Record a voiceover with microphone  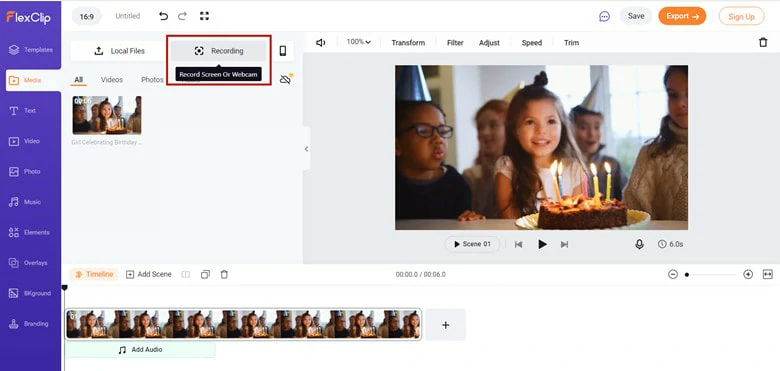click(639, 244)
